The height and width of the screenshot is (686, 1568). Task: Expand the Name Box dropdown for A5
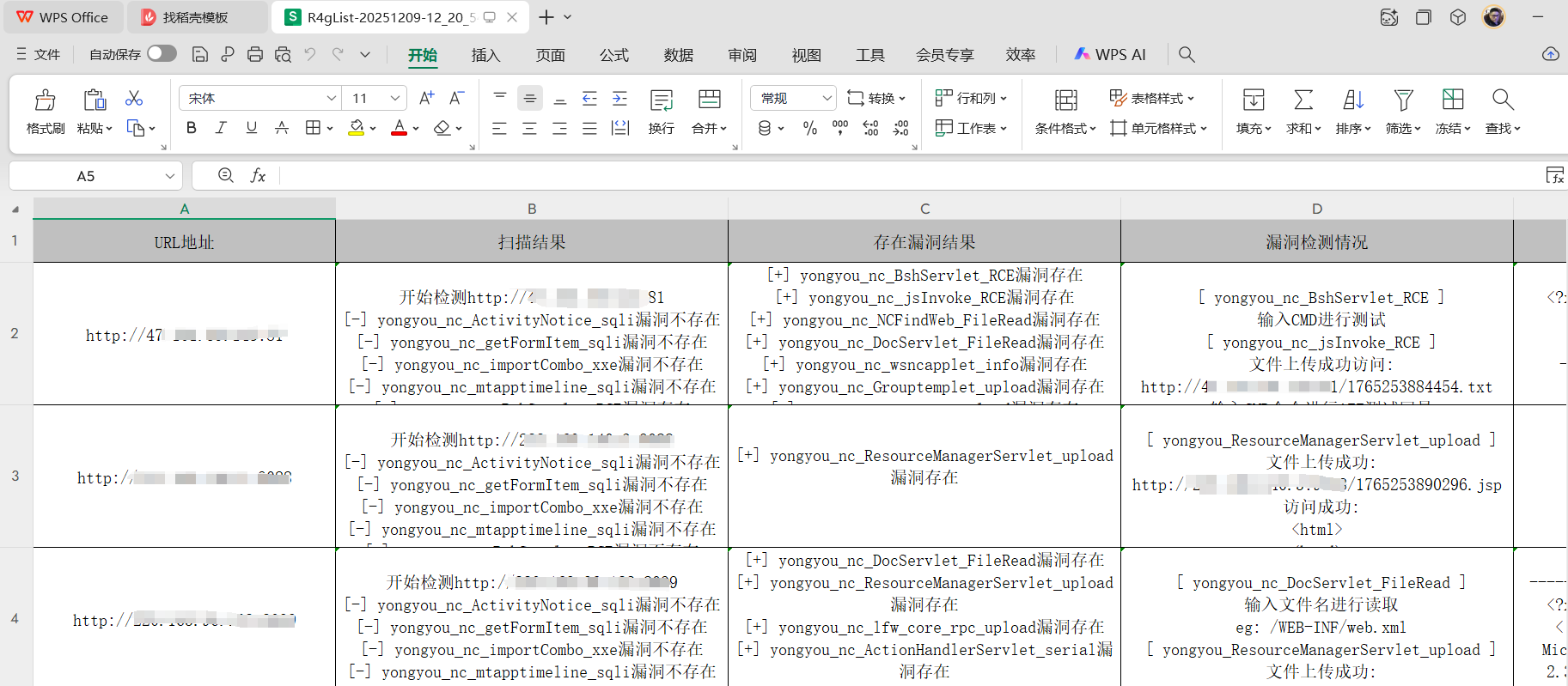(170, 176)
